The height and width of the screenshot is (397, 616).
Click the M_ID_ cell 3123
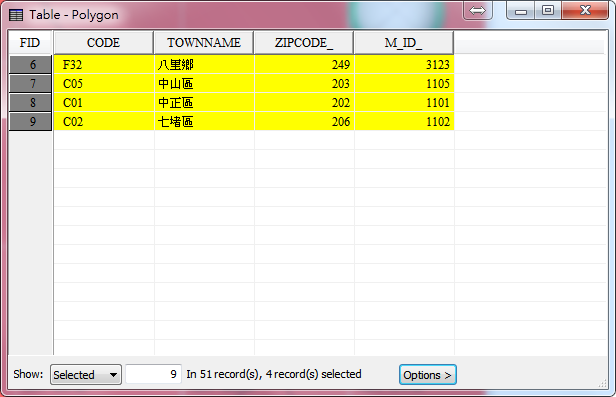tap(404, 64)
